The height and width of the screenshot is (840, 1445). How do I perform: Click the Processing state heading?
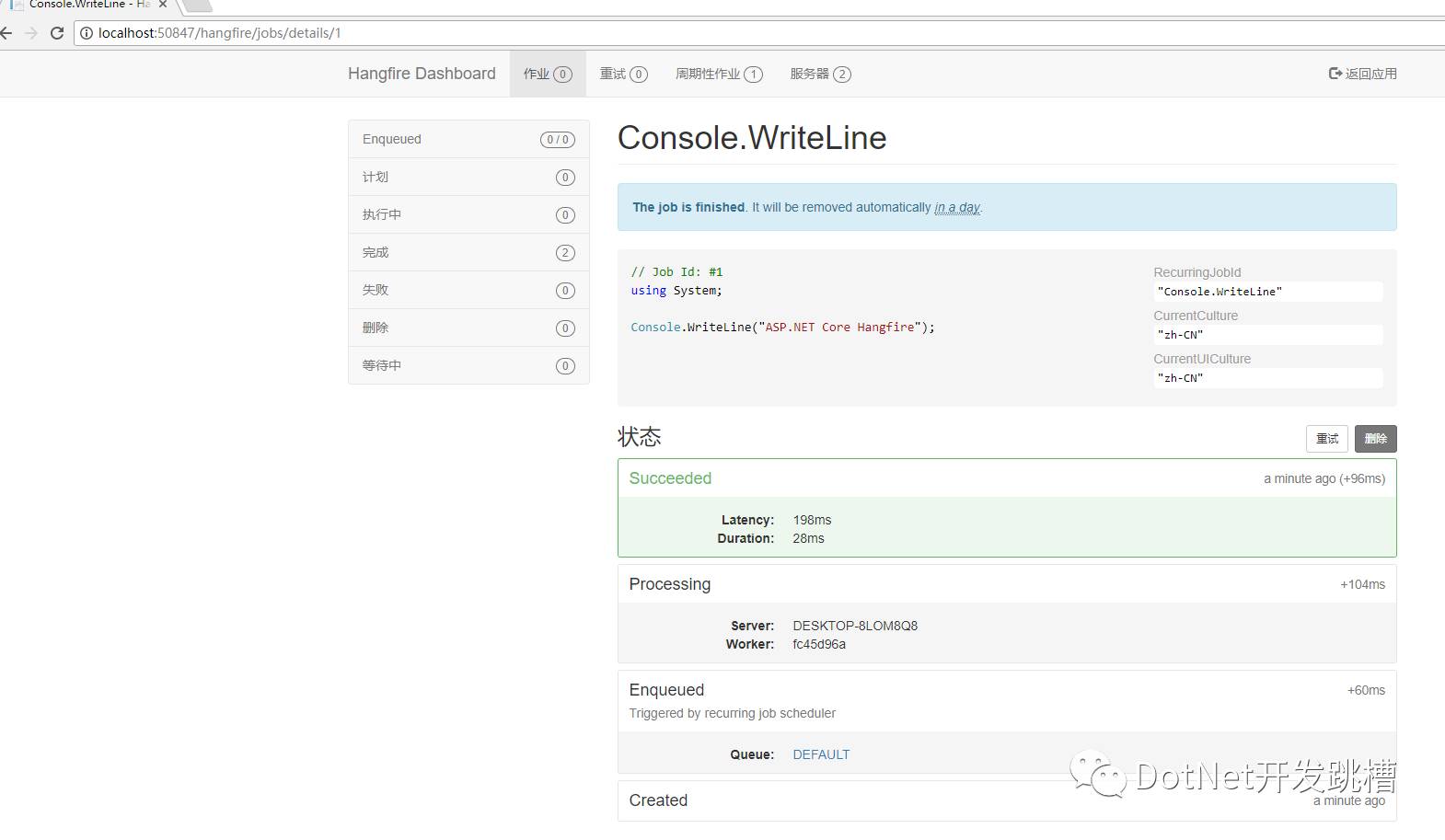670,584
